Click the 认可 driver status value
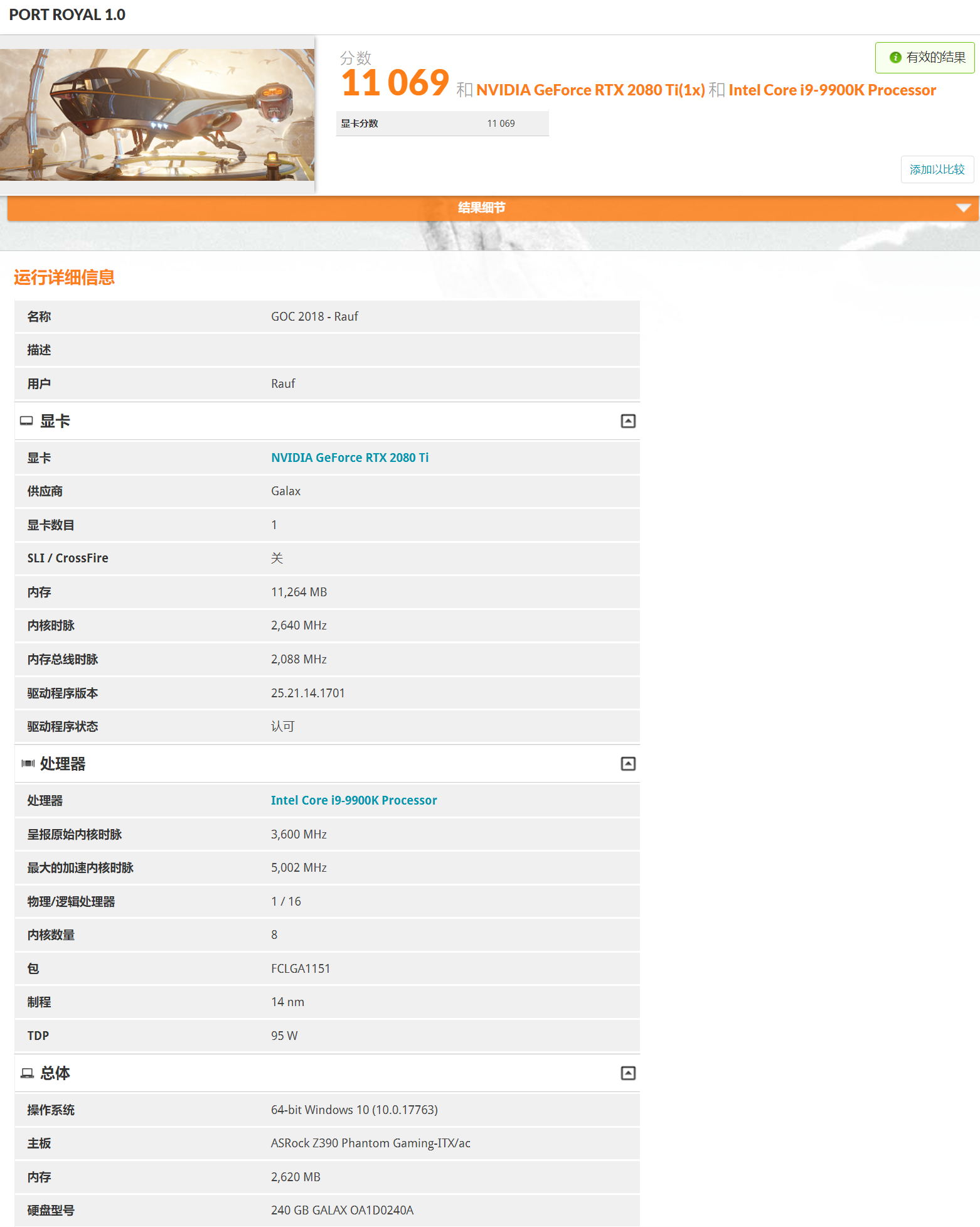The image size is (980, 1227). [282, 727]
